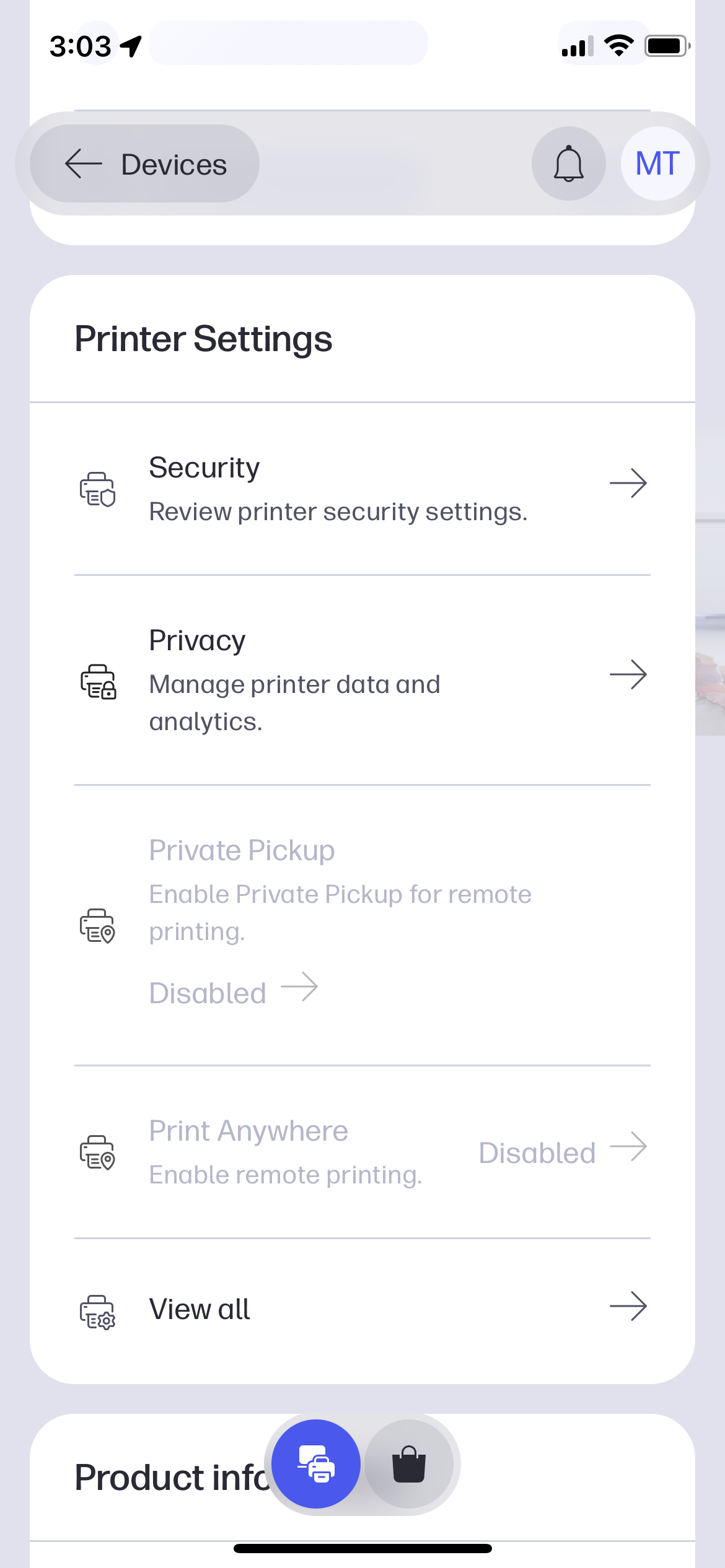Screen dimensions: 725x1568
Task: Select the Security menu row title
Action: (x=204, y=468)
